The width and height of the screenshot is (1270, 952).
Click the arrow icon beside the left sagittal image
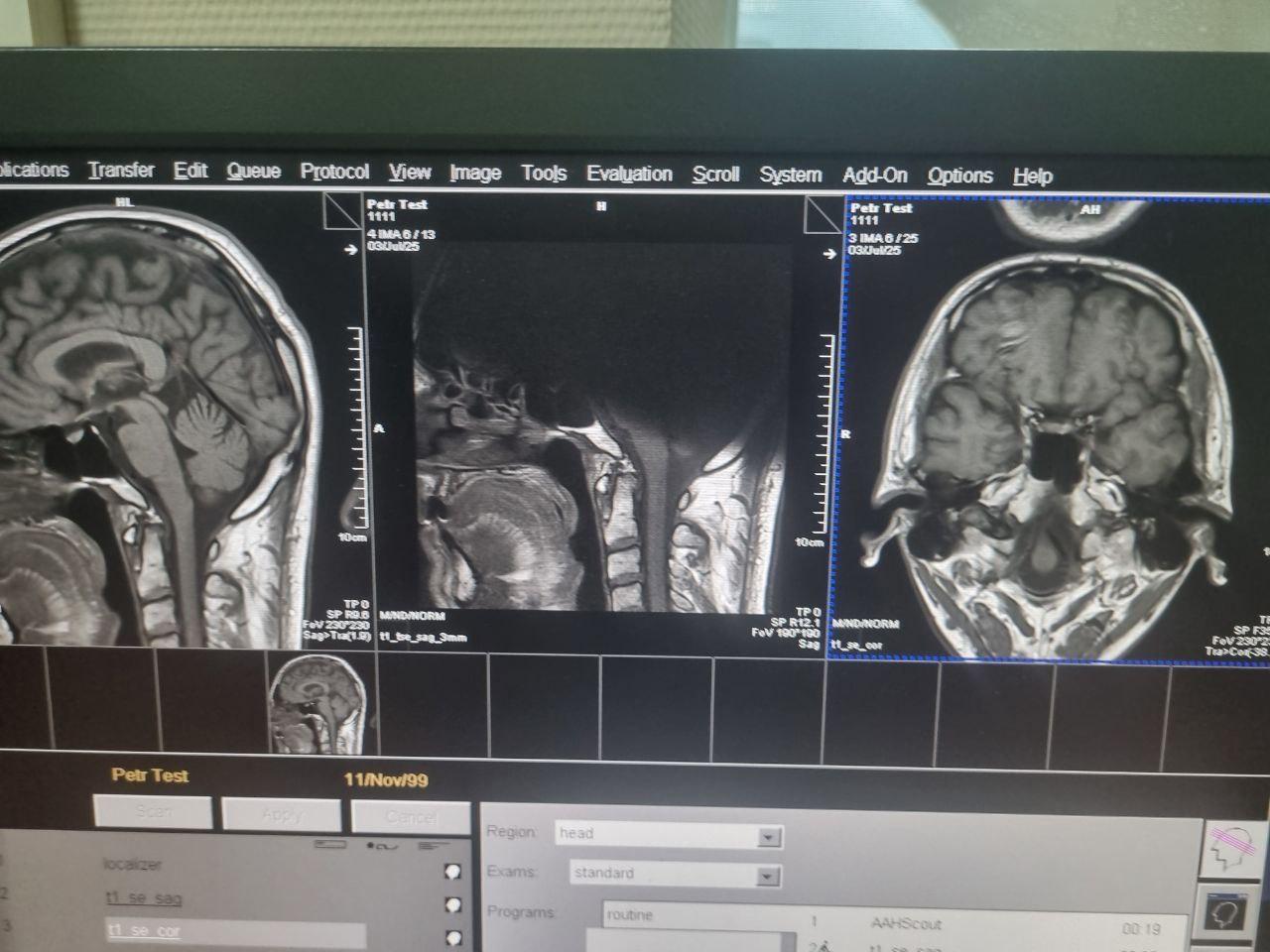[x=349, y=250]
